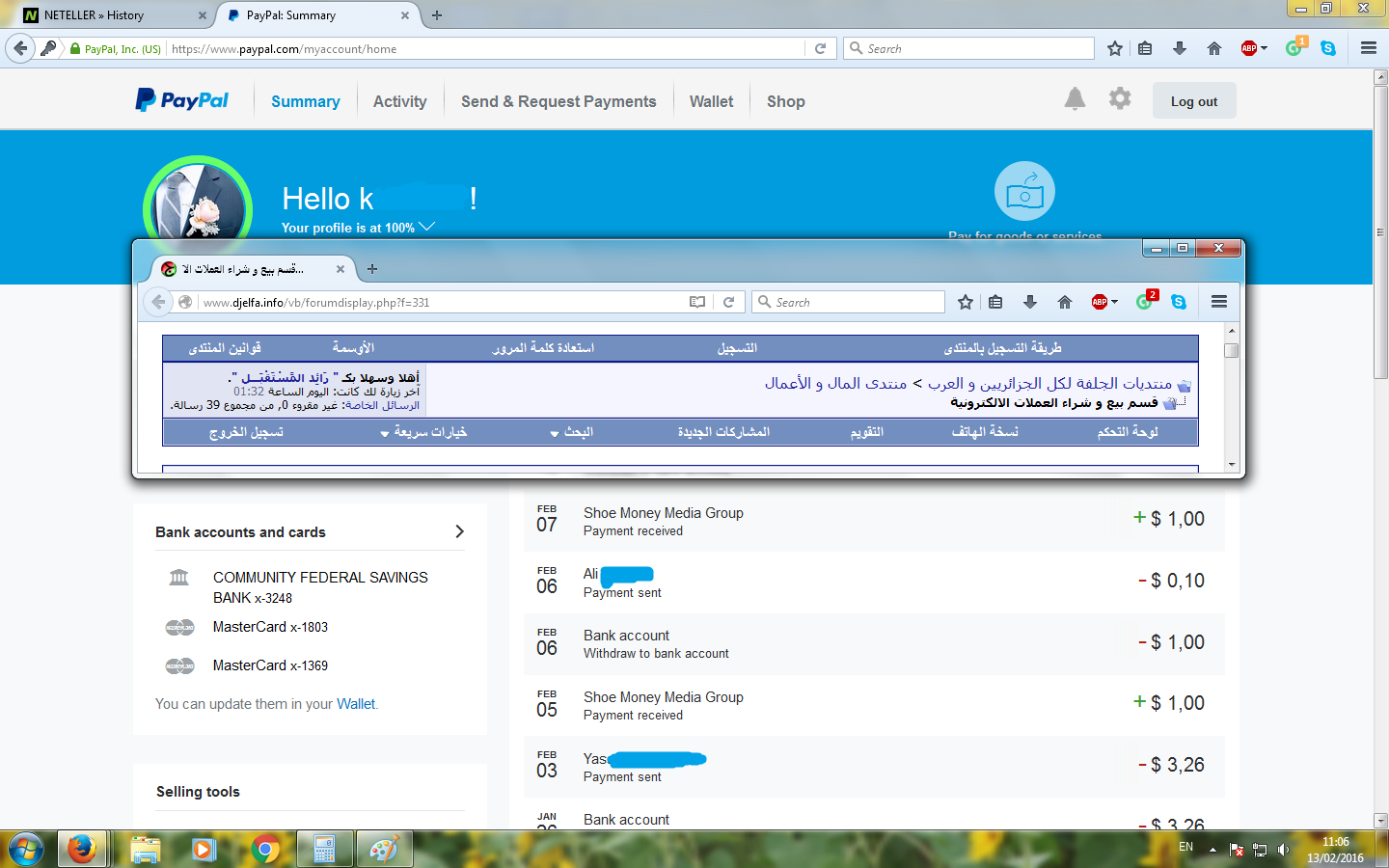Click التسجيل registration link in forum
Image resolution: width=1389 pixels, height=868 pixels.
(x=737, y=347)
